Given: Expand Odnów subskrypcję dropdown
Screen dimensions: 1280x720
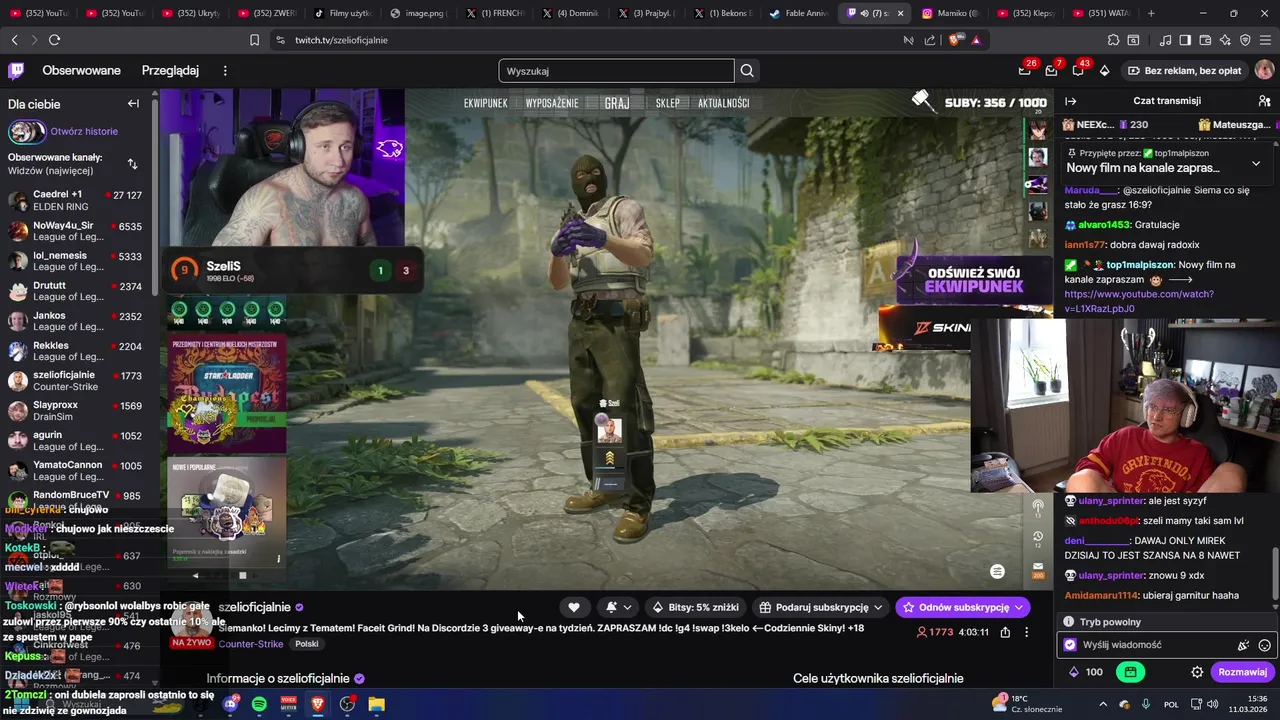Looking at the screenshot, I should pos(1018,607).
